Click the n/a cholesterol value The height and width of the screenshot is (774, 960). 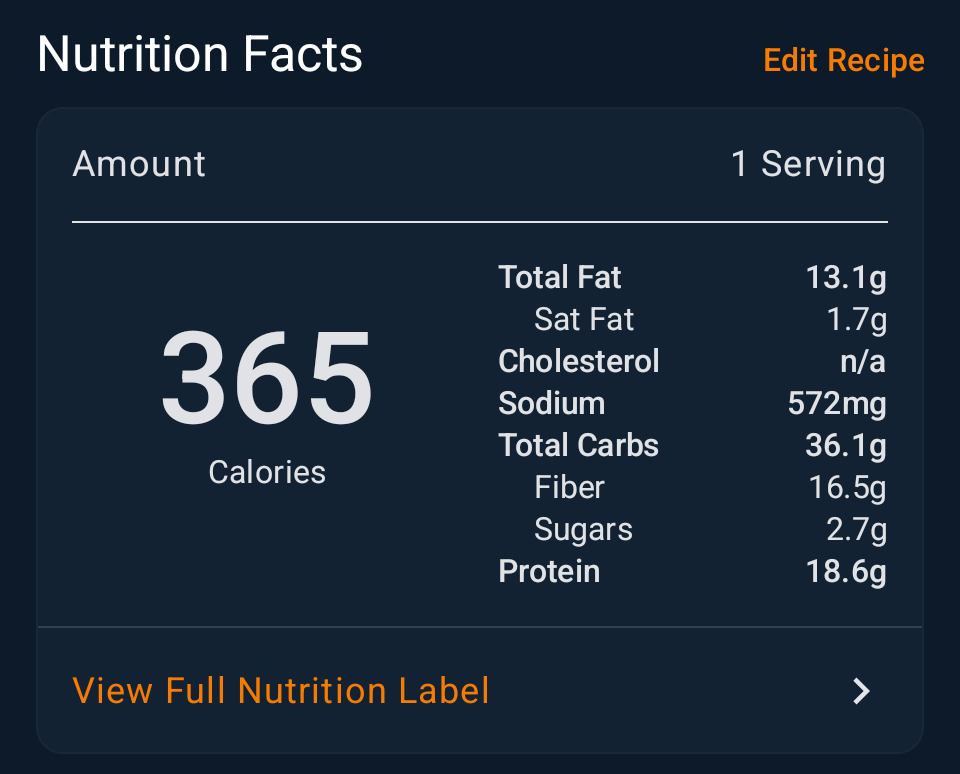(863, 361)
